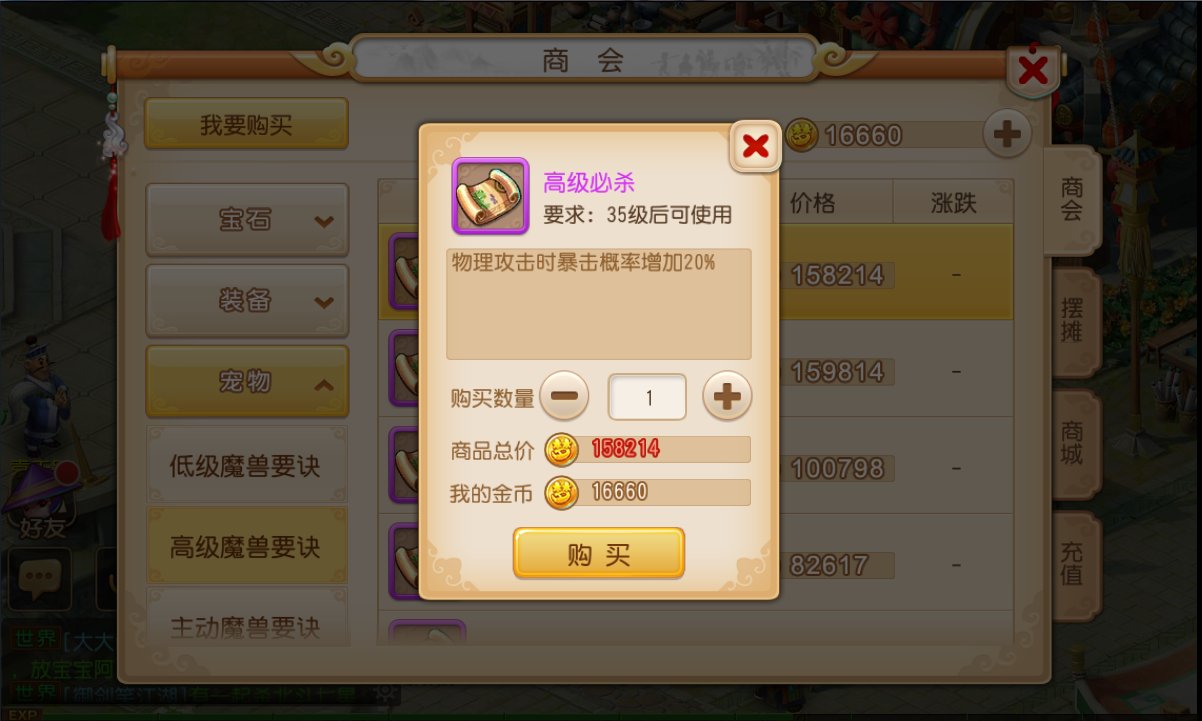The image size is (1202, 721).
Task: Open the chat bubble icon
Action: coord(40,578)
